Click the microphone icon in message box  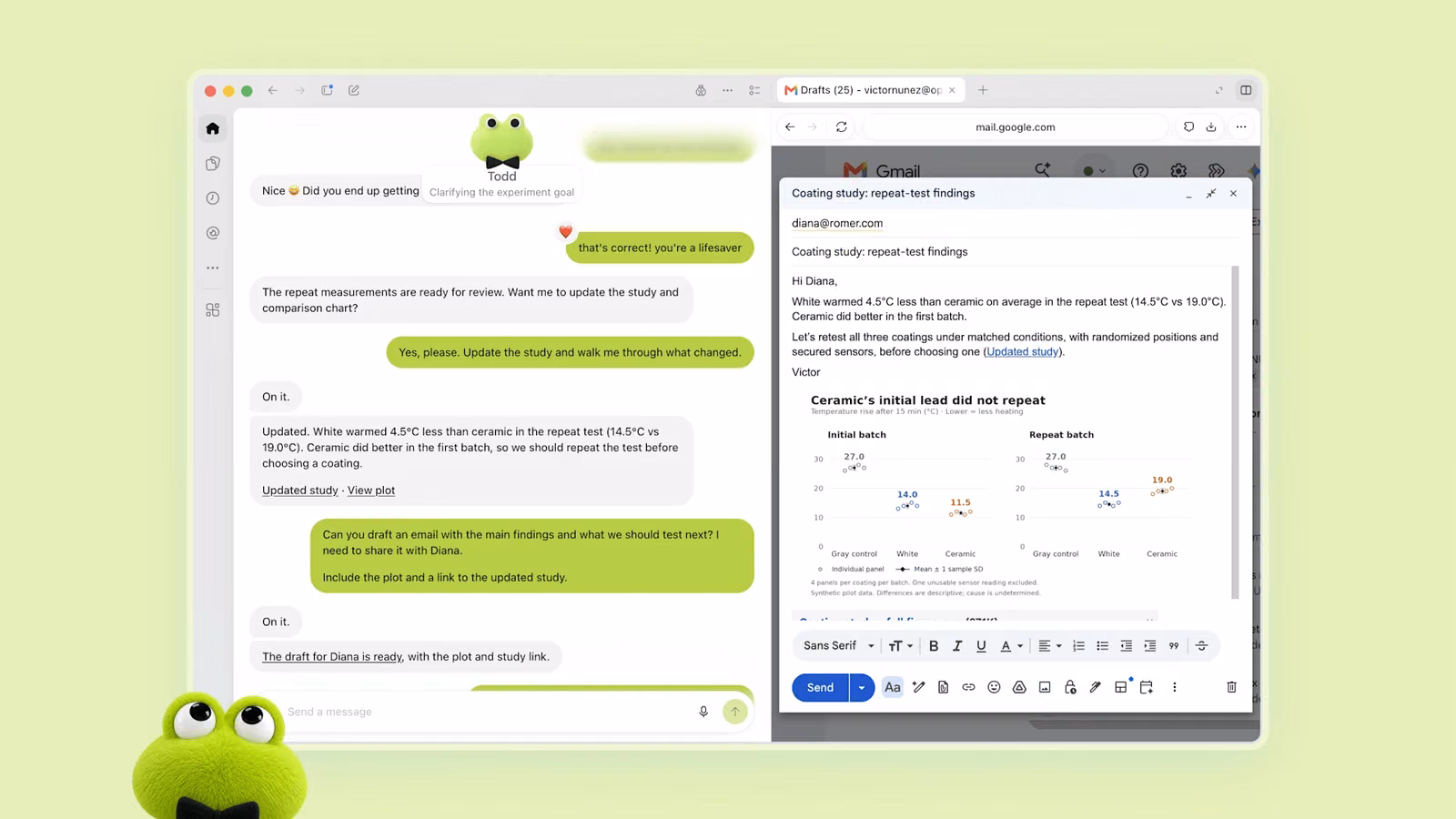(703, 712)
